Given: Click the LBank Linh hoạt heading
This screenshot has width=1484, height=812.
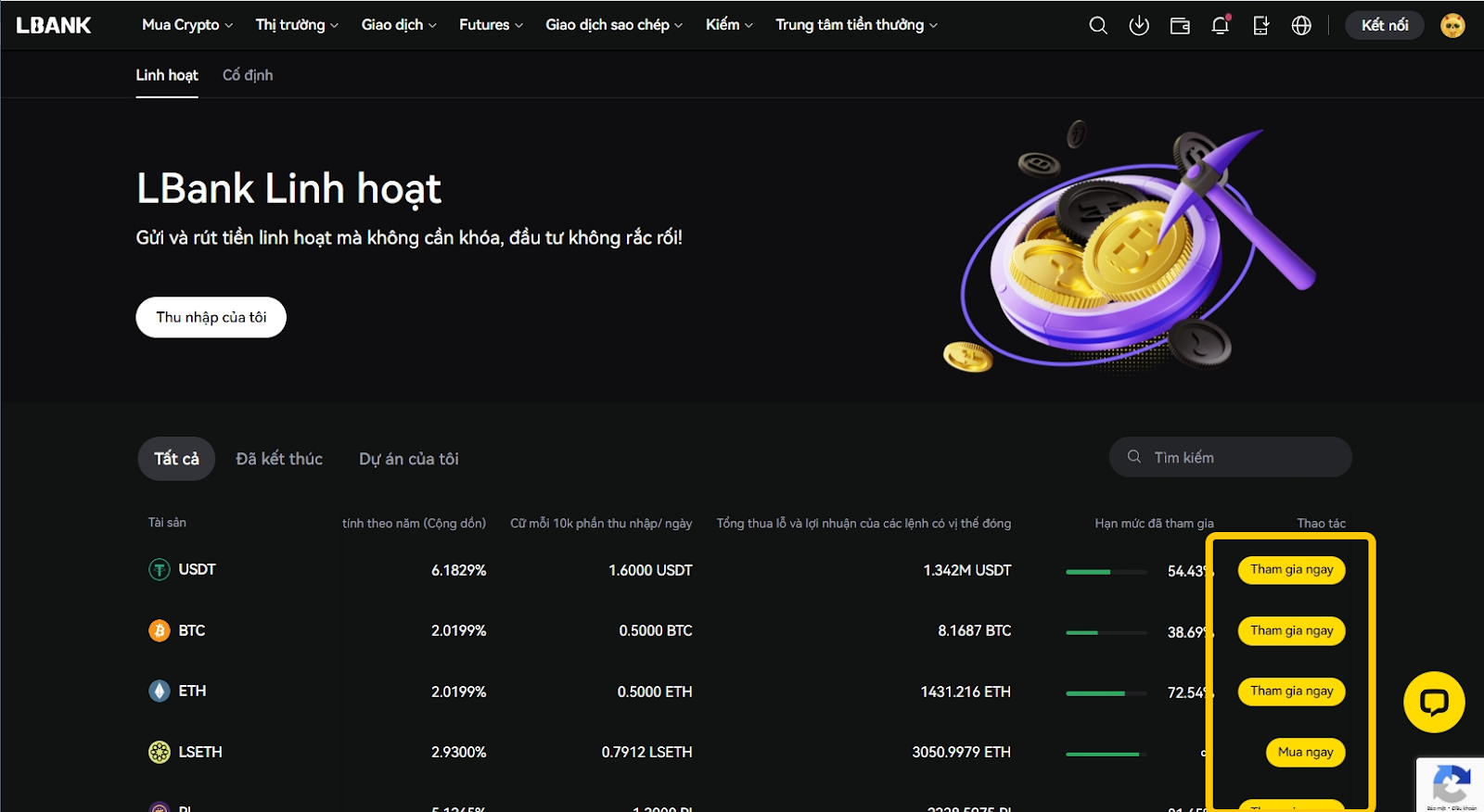Looking at the screenshot, I should tap(288, 189).
